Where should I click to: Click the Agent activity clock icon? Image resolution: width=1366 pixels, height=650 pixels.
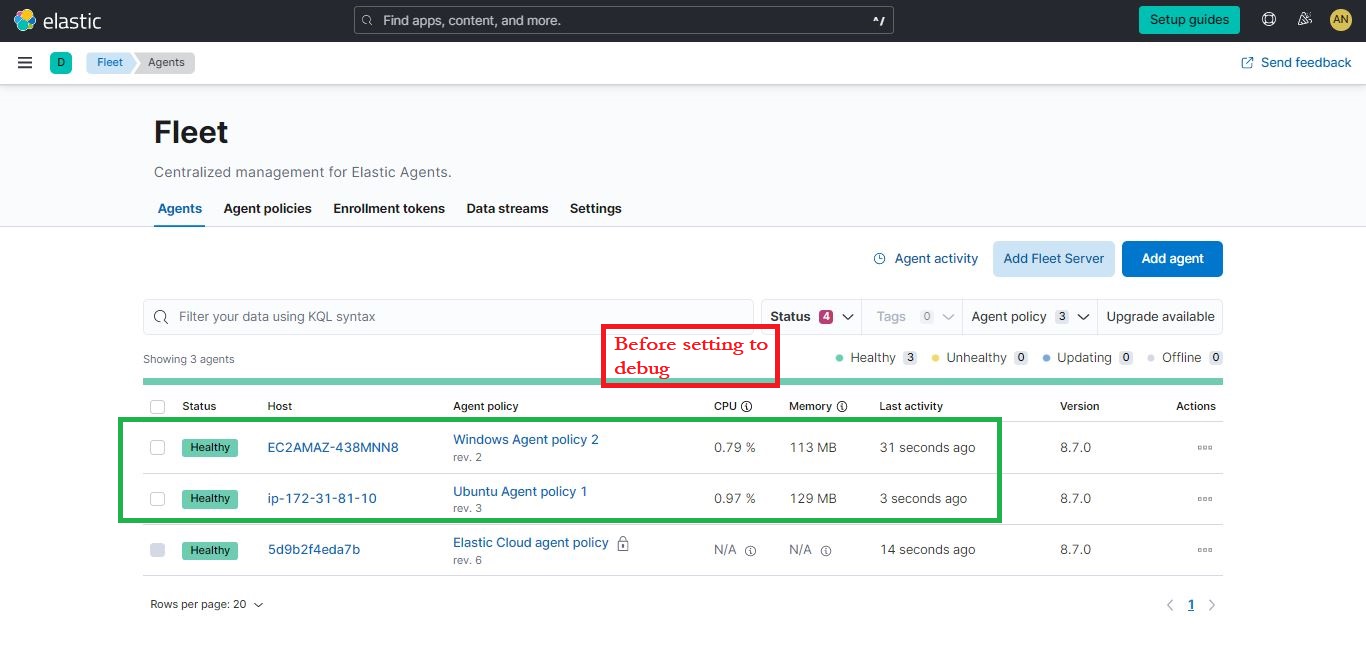(882, 258)
